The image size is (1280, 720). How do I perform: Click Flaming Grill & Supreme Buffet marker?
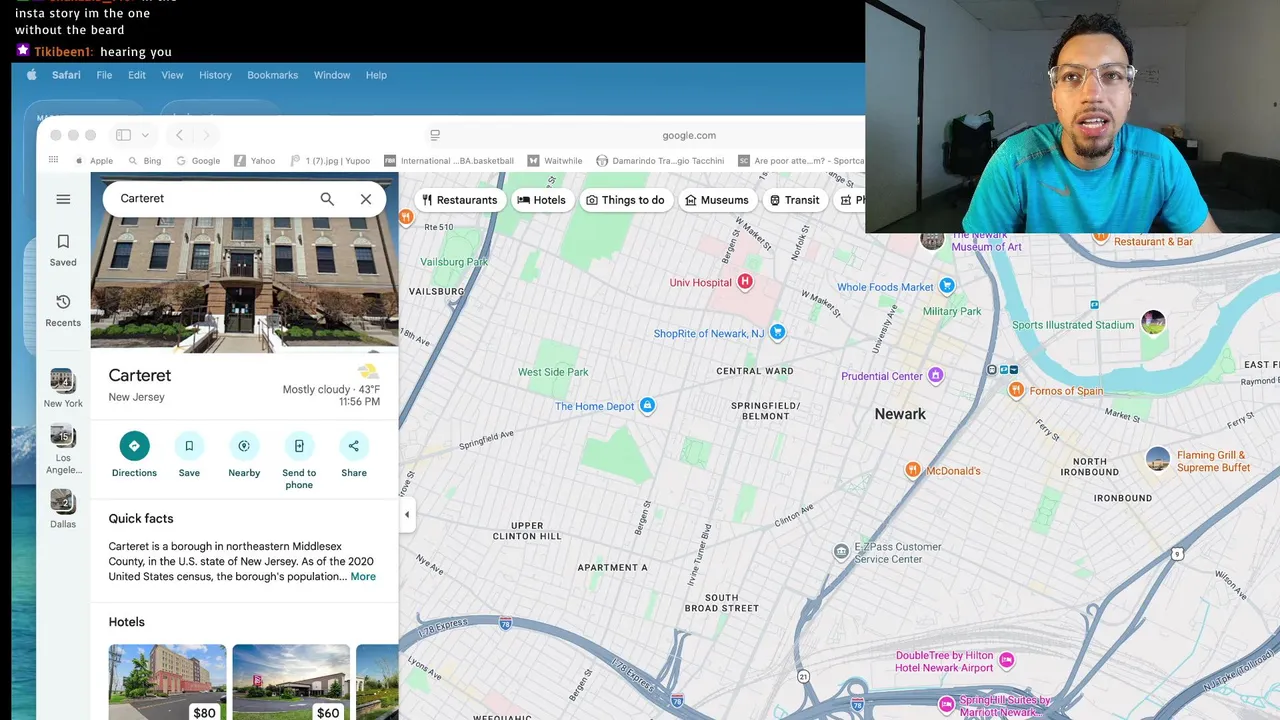point(1158,460)
